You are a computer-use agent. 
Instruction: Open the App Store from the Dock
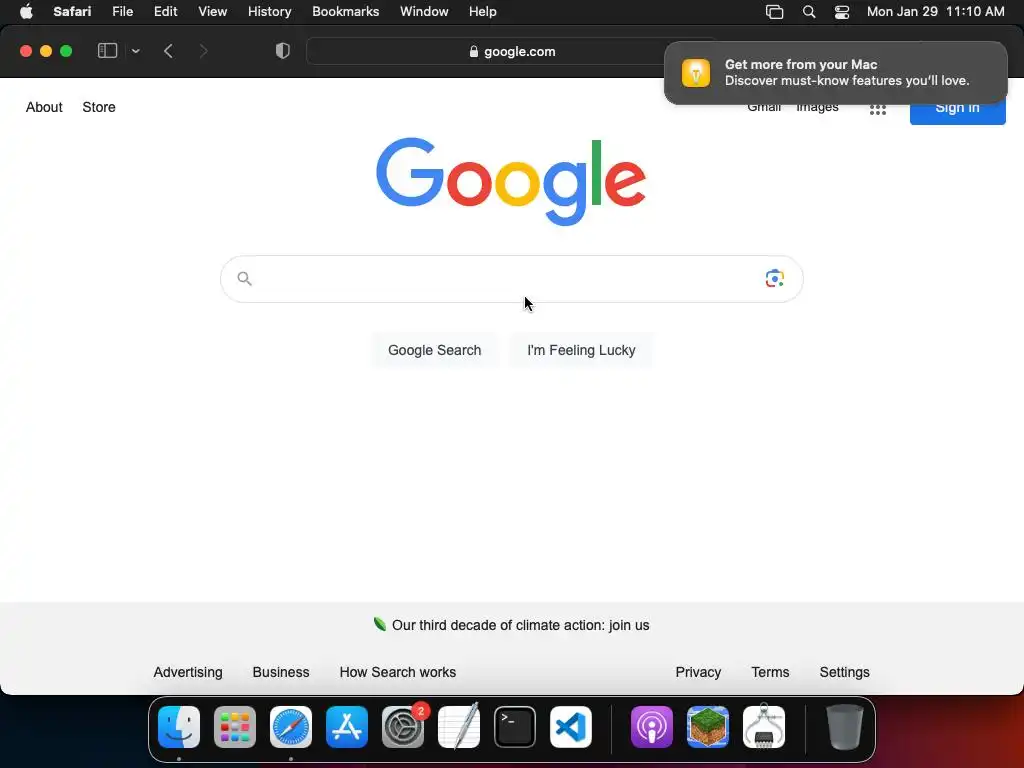click(347, 727)
